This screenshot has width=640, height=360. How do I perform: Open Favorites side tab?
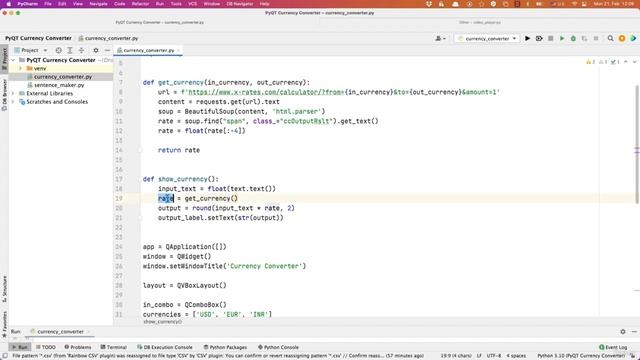click(x=4, y=324)
